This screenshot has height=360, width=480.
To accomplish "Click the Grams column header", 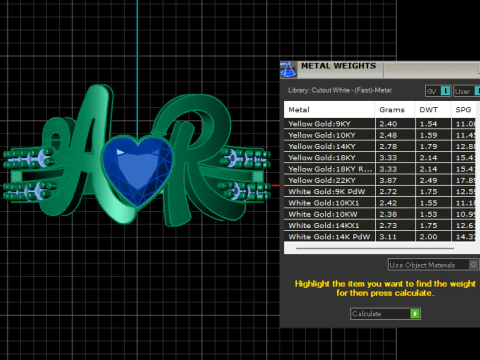I will 395,110.
